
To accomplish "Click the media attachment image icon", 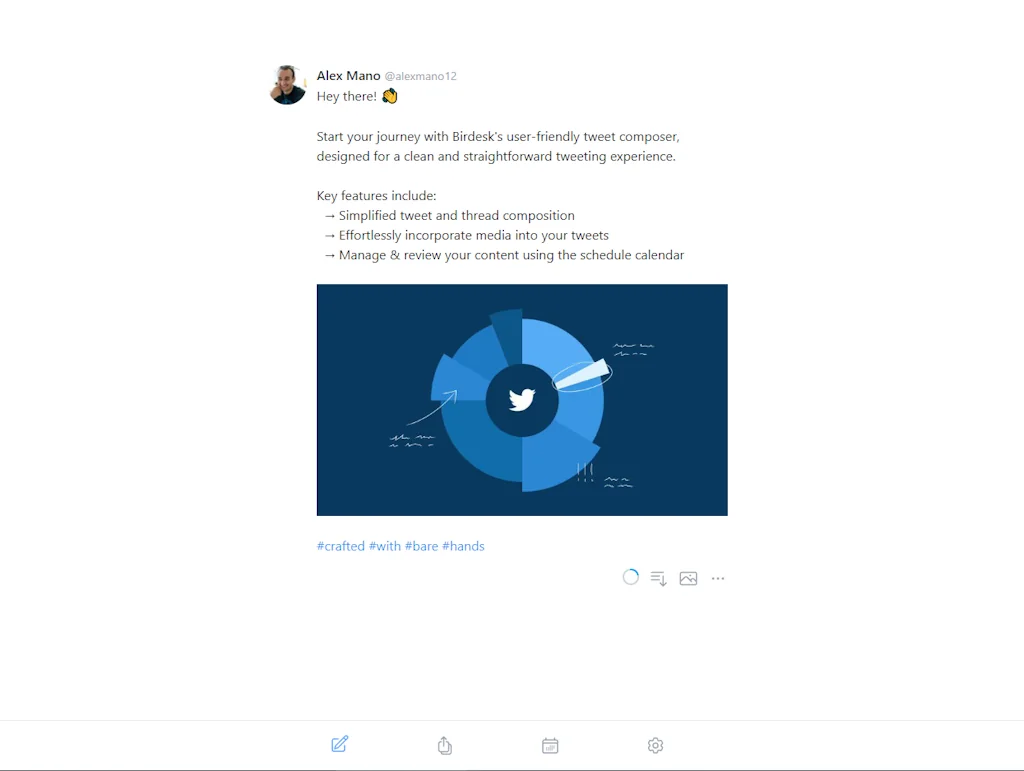I will [688, 578].
